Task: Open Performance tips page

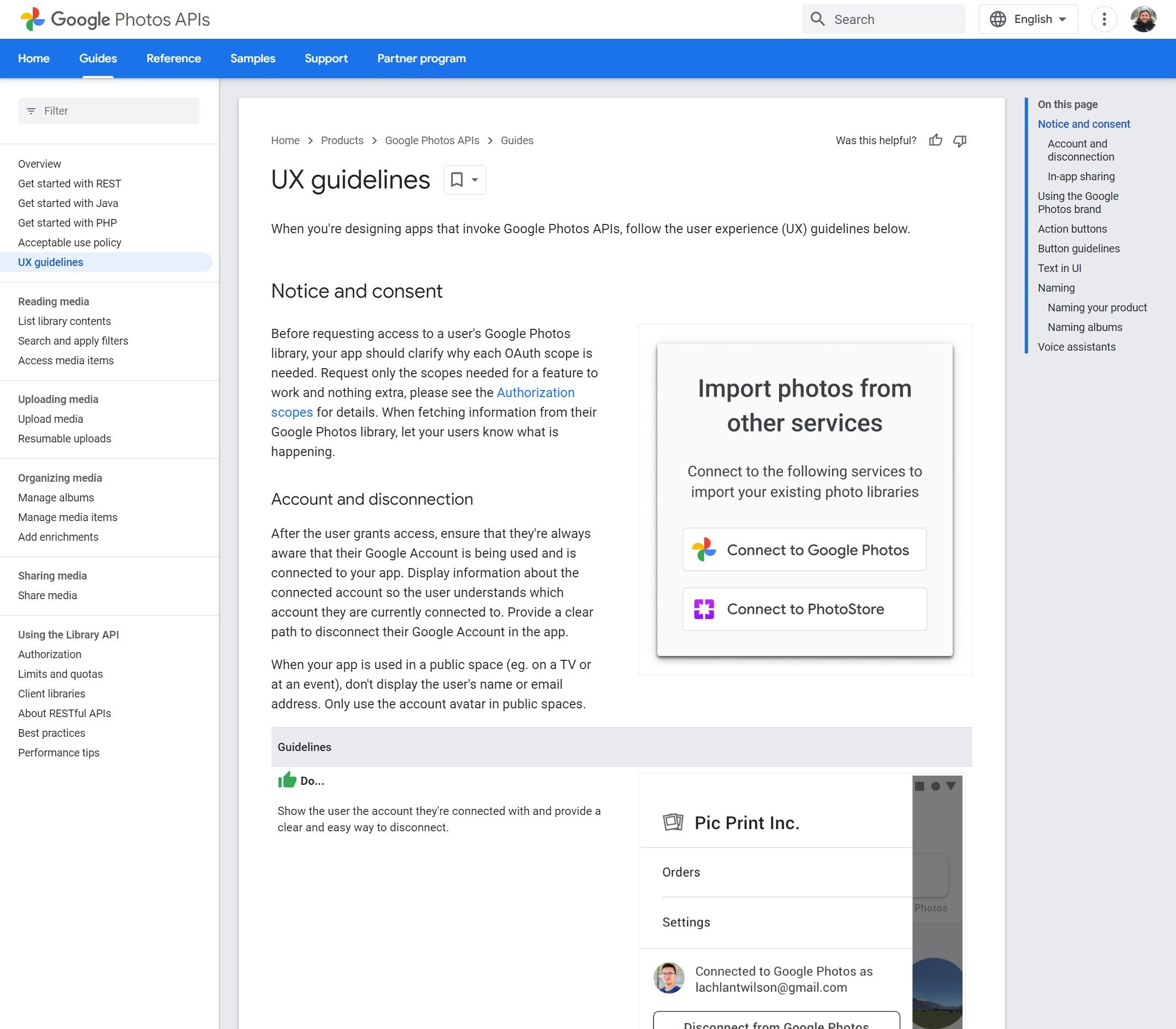Action: point(58,752)
